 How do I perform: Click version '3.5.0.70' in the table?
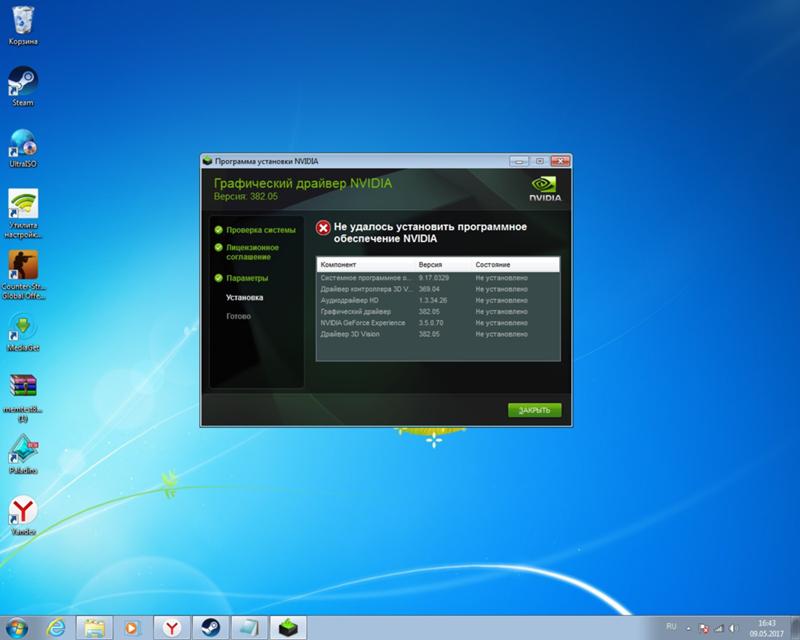click(x=431, y=323)
